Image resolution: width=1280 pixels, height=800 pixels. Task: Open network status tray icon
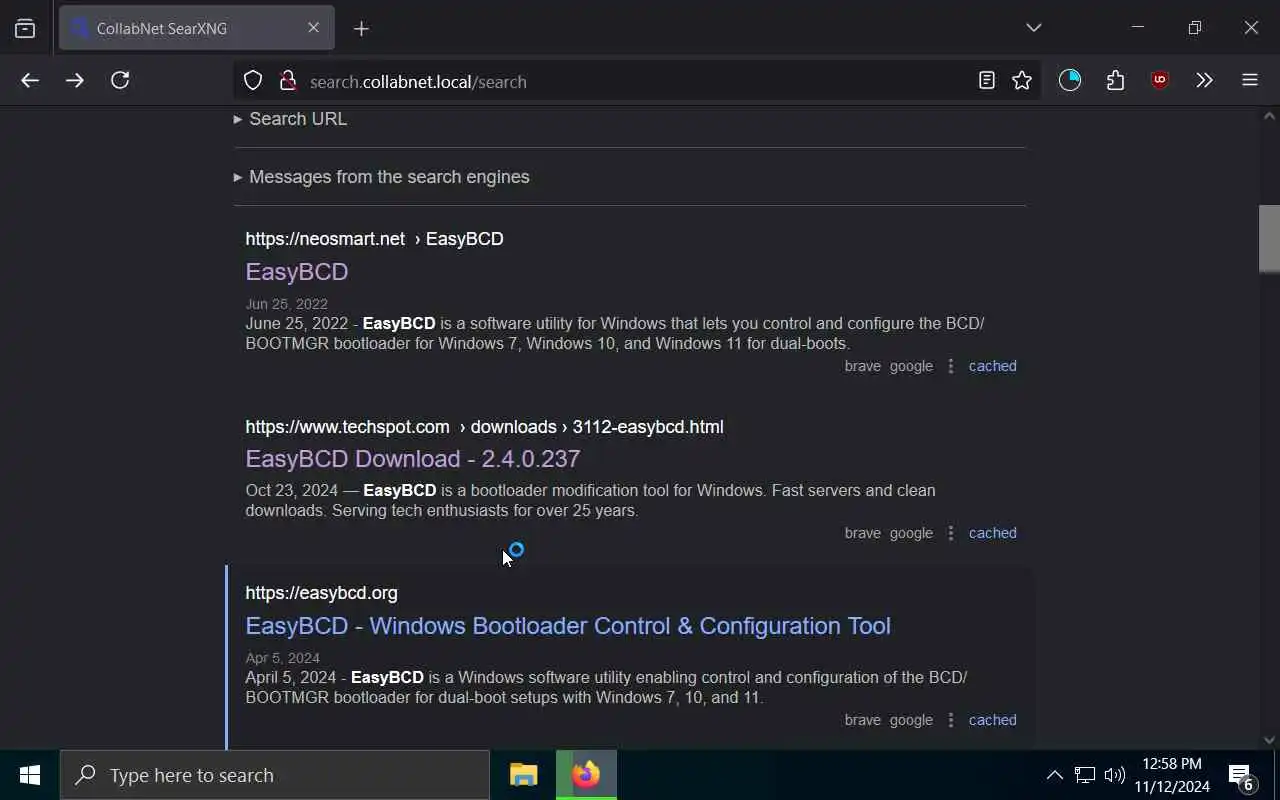point(1085,775)
